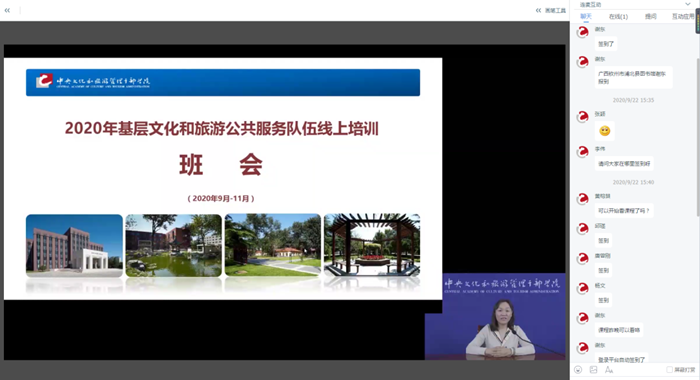This screenshot has width=700, height=380.
Task: Click the smiley emoji message bubble
Action: pos(605,131)
